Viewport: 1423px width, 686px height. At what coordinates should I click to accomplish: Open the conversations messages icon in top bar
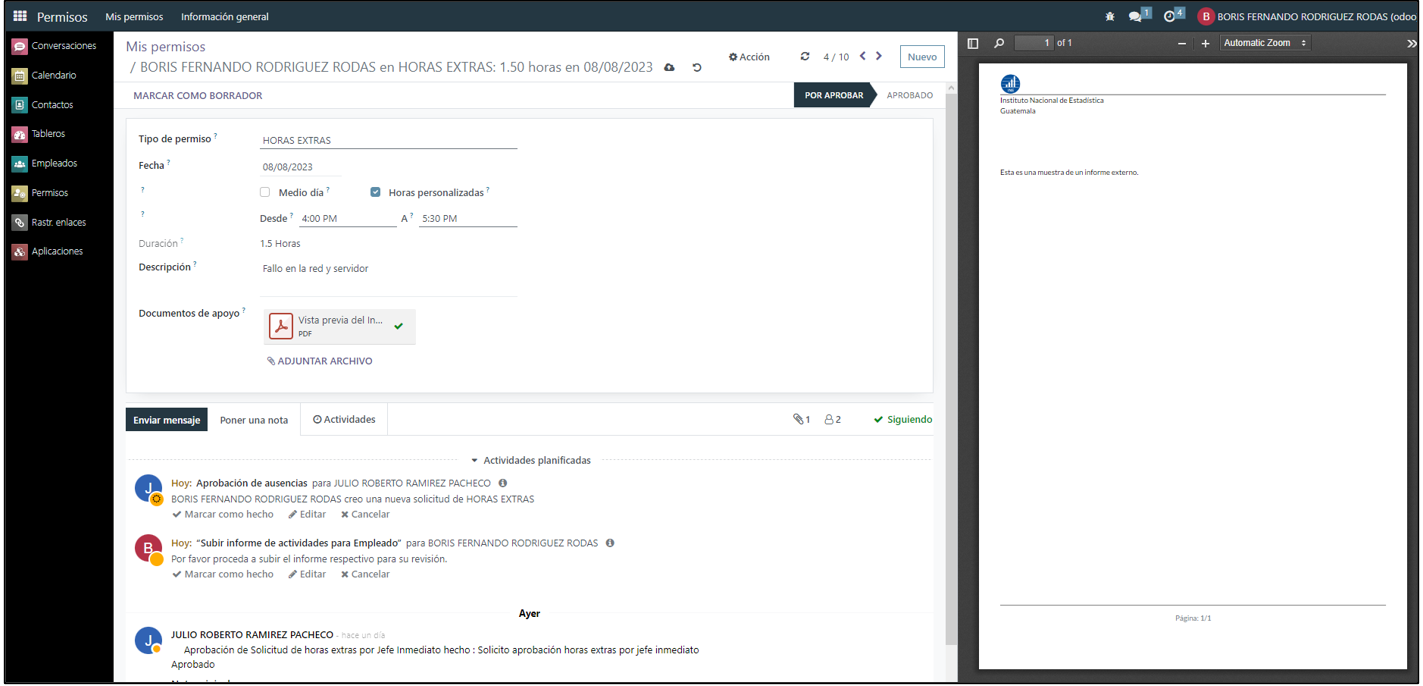pyautogui.click(x=1136, y=17)
